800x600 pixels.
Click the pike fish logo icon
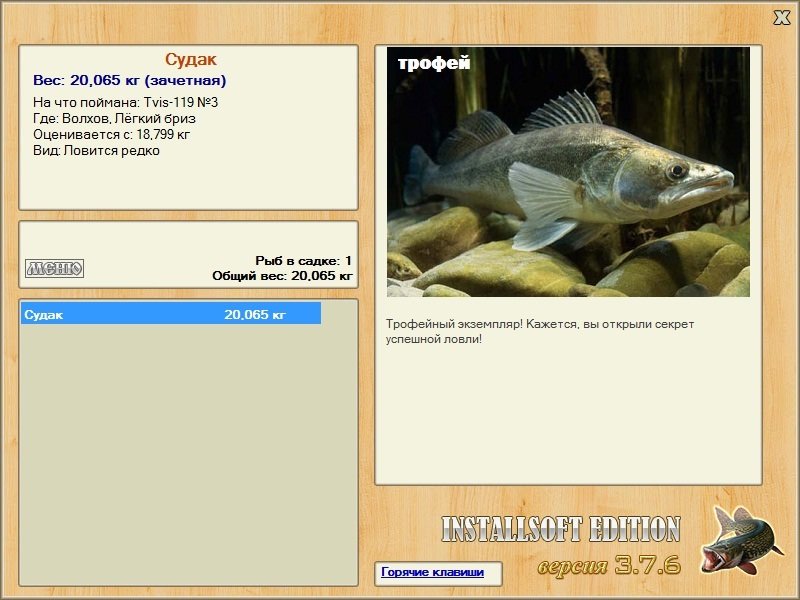741,540
